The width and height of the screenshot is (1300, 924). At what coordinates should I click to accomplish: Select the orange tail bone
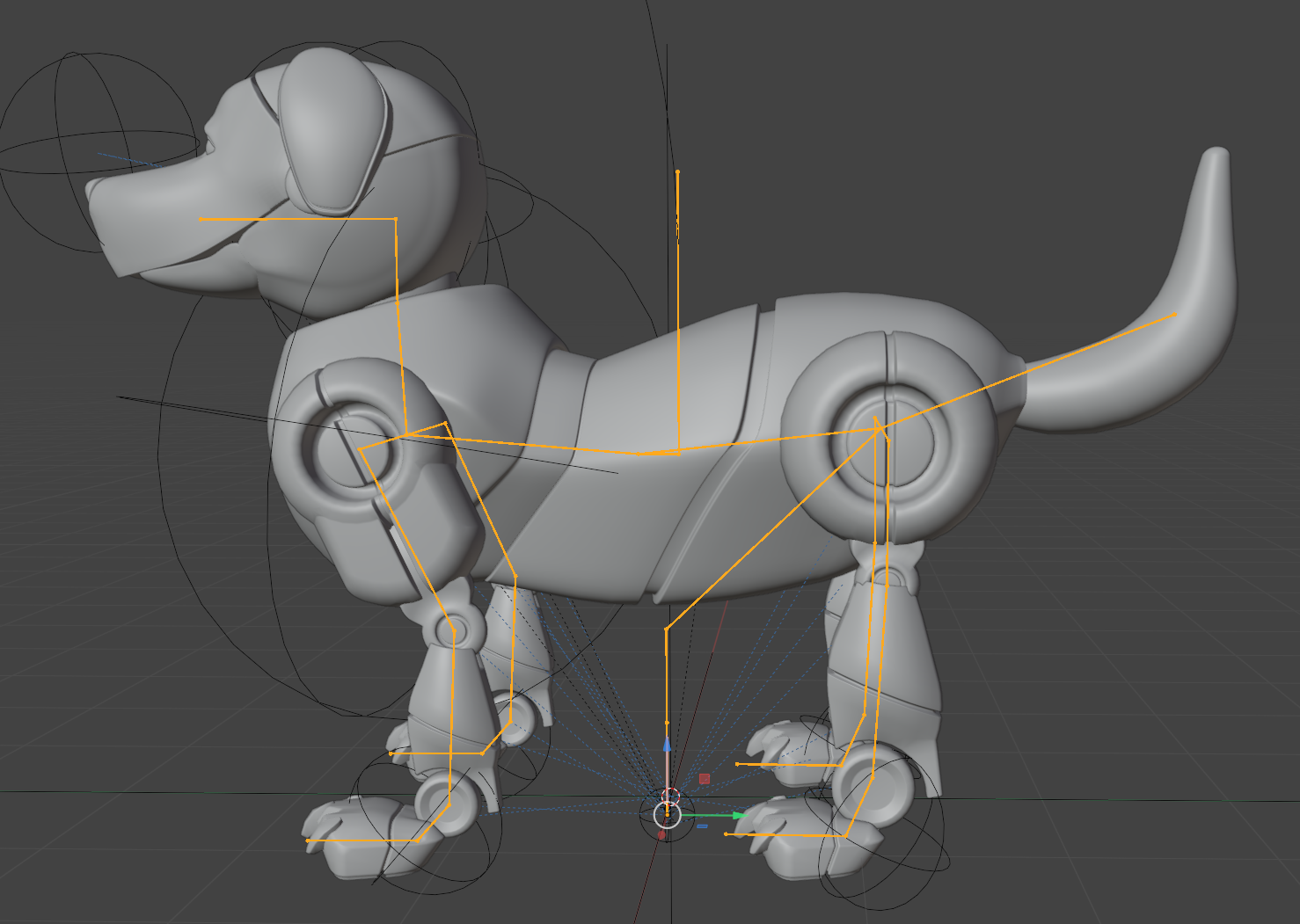click(x=1027, y=371)
